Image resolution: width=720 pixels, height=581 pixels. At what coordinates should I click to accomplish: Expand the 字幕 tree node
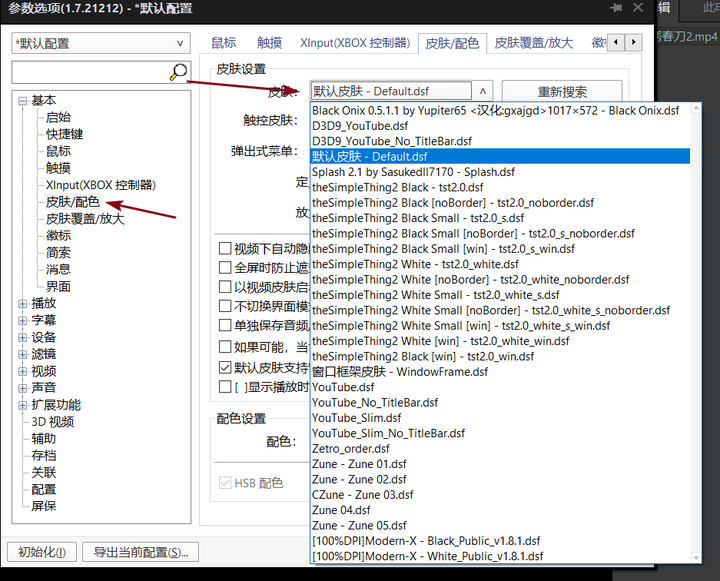[22, 321]
